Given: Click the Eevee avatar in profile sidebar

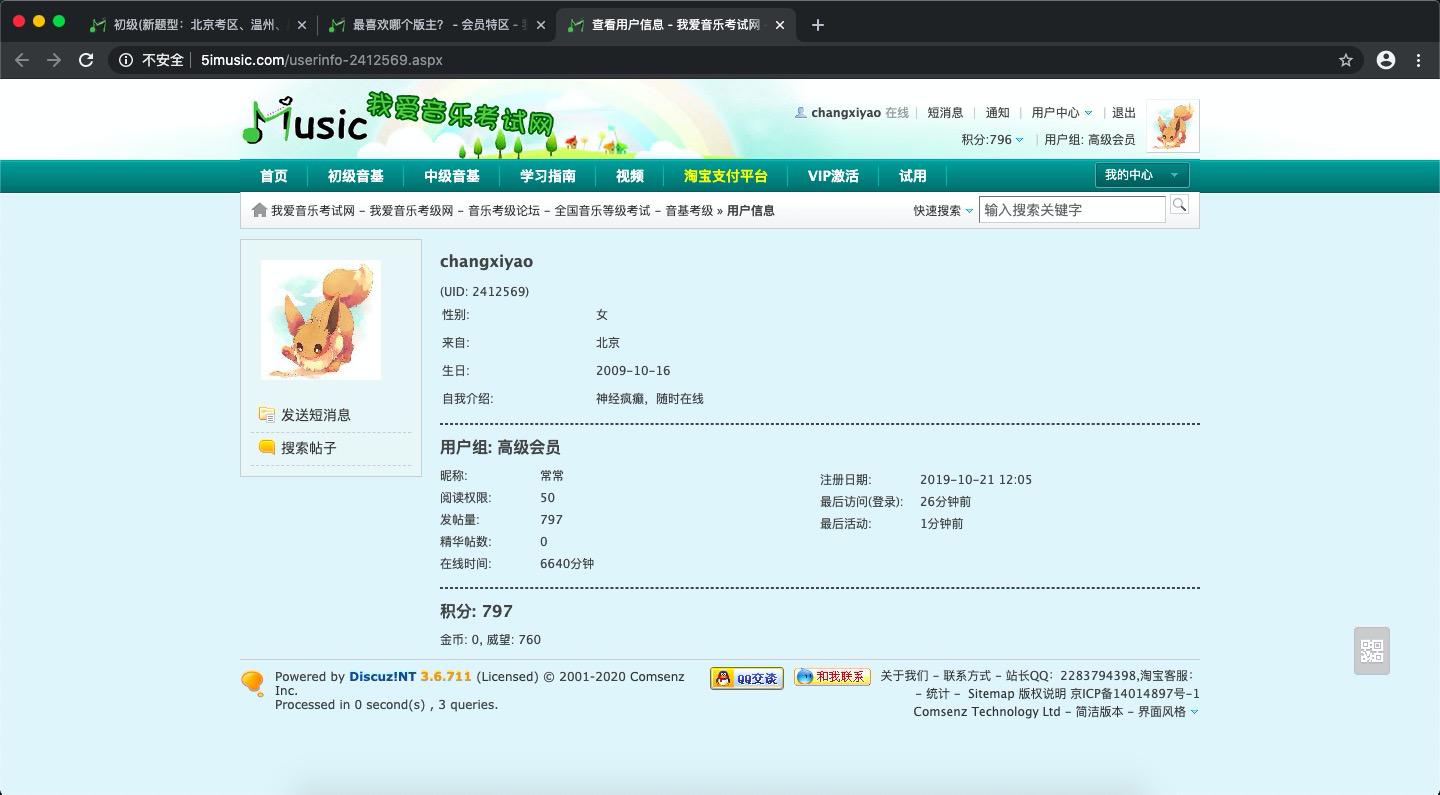Looking at the screenshot, I should tap(320, 320).
